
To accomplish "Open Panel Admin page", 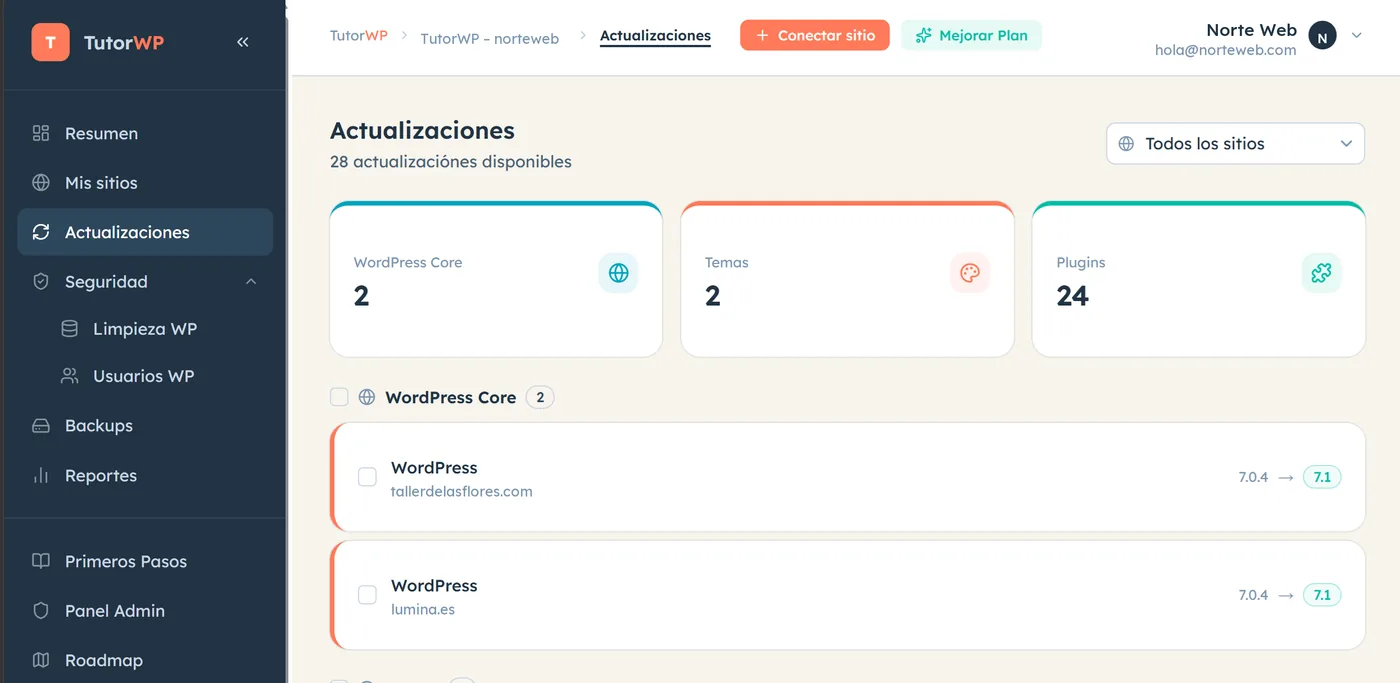I will click(x=145, y=611).
